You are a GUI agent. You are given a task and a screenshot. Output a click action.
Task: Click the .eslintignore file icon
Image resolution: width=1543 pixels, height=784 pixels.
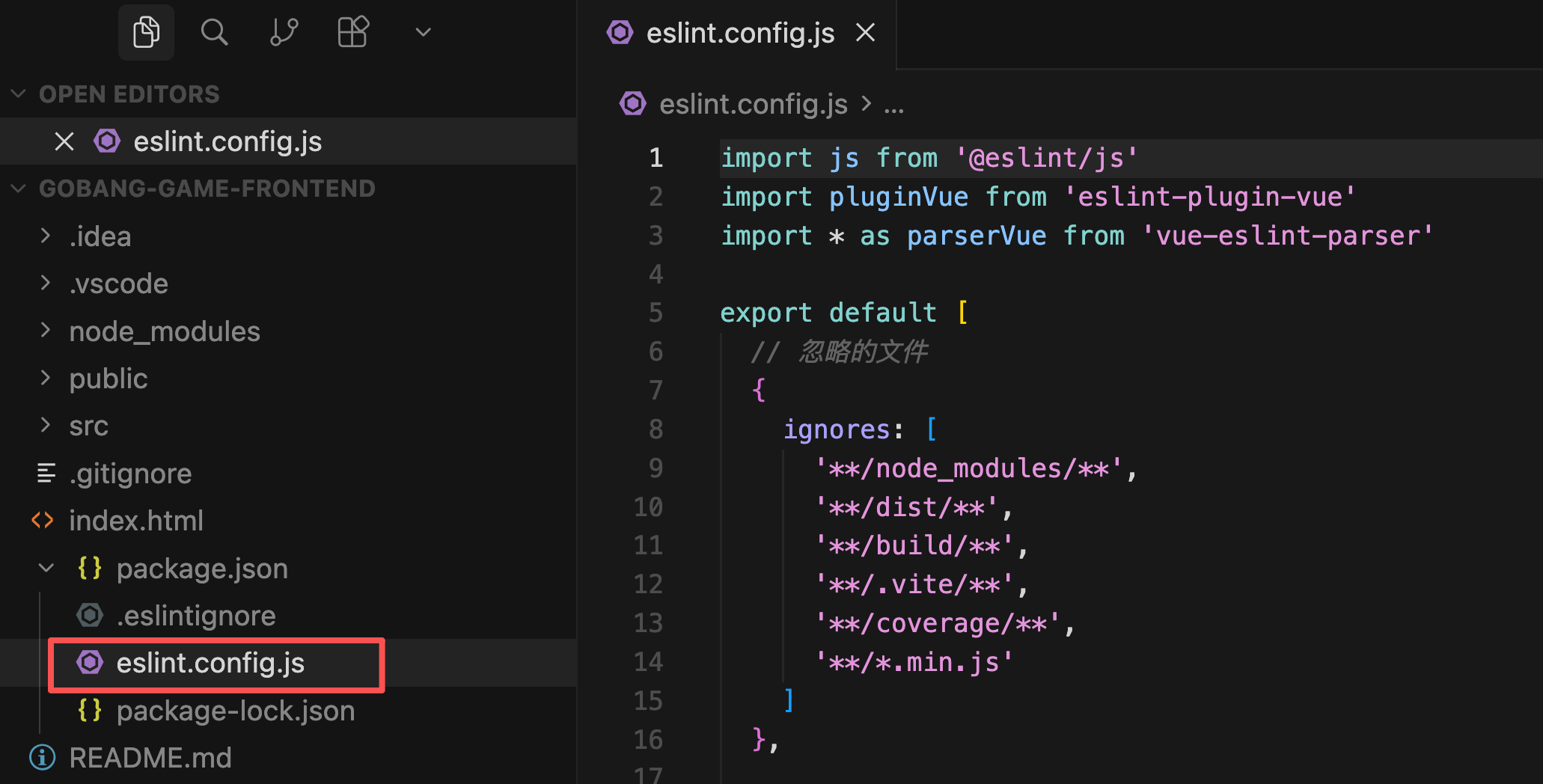tap(90, 616)
